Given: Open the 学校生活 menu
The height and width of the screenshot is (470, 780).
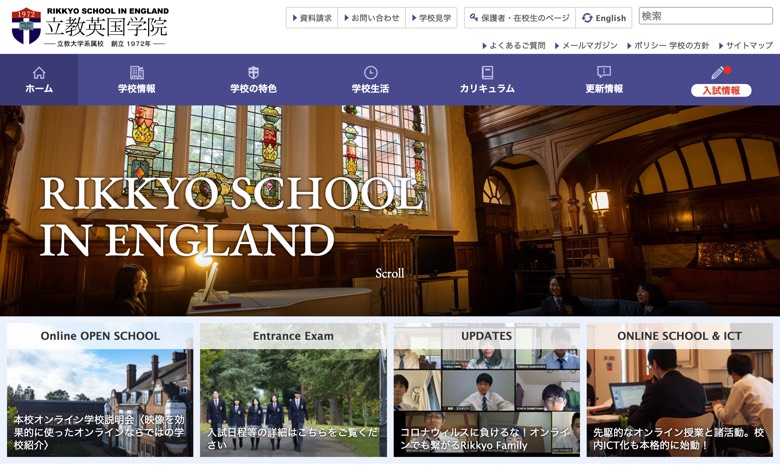Looking at the screenshot, I should [x=371, y=80].
